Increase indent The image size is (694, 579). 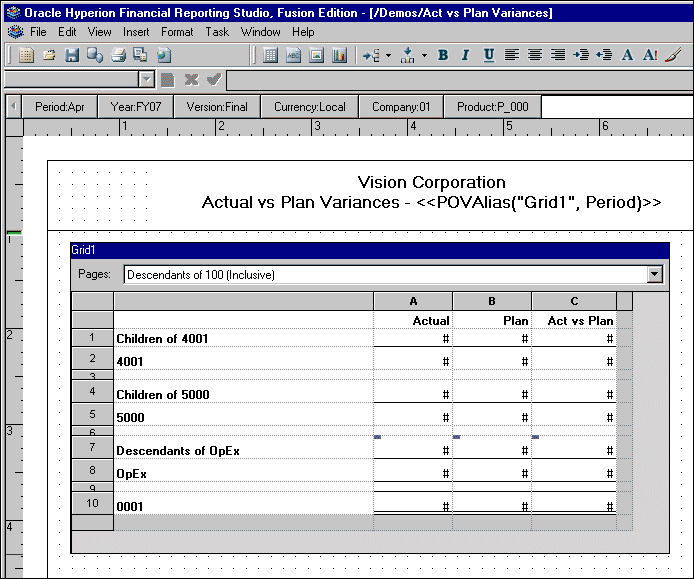(x=581, y=55)
